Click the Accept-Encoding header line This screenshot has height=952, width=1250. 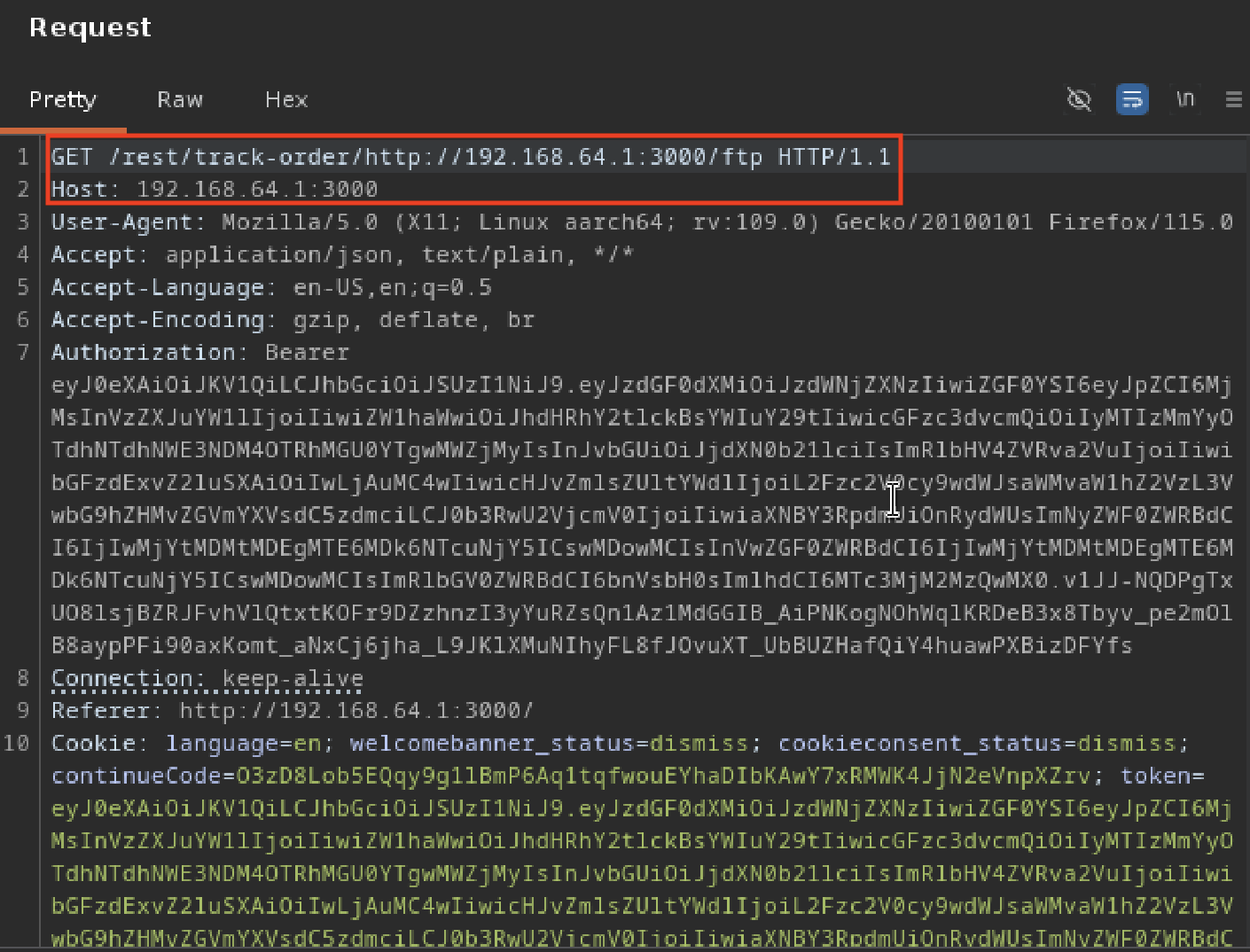point(293,319)
